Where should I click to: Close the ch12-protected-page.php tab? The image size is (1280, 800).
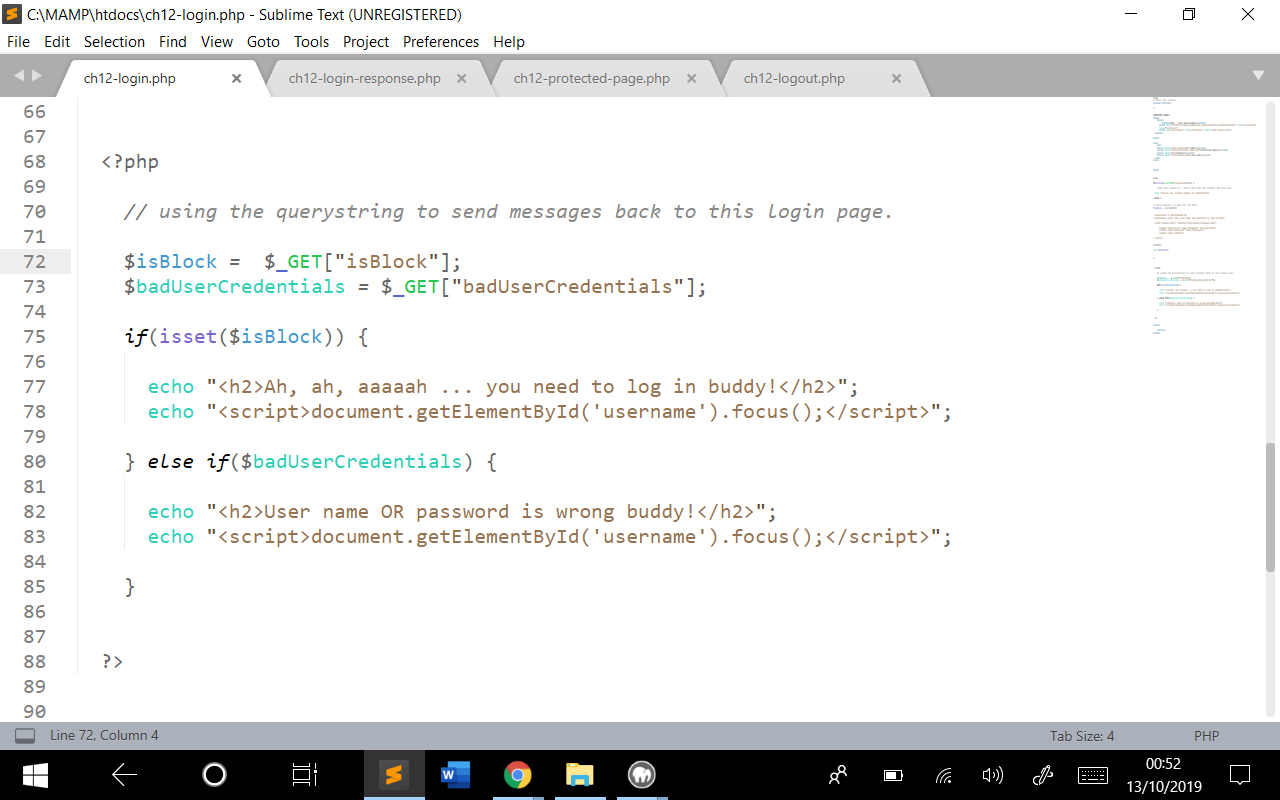coord(691,78)
